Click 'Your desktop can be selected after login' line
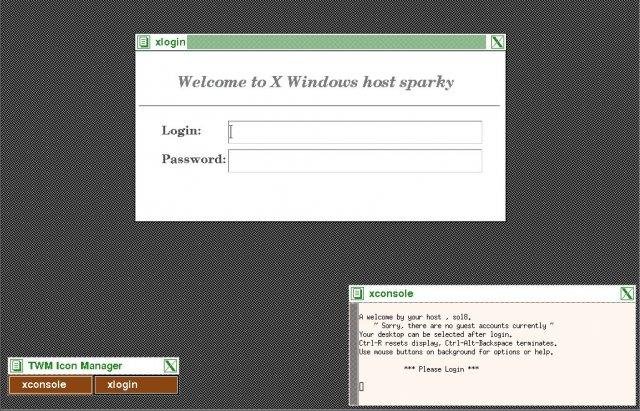640x411 pixels. pyautogui.click(x=436, y=335)
